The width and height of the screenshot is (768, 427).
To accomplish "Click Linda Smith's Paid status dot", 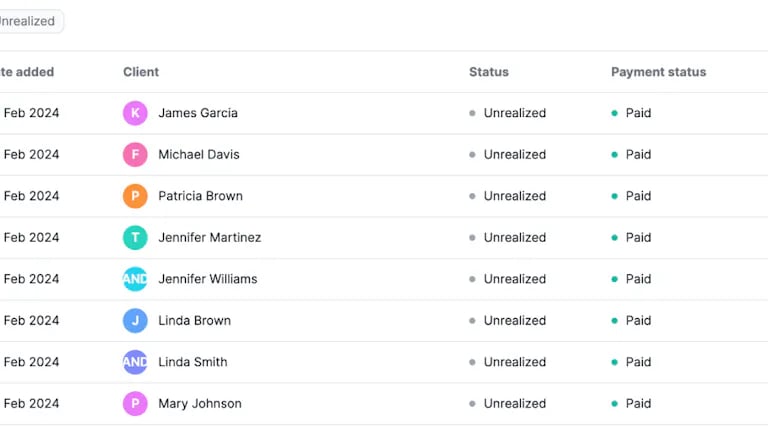I will pos(614,362).
